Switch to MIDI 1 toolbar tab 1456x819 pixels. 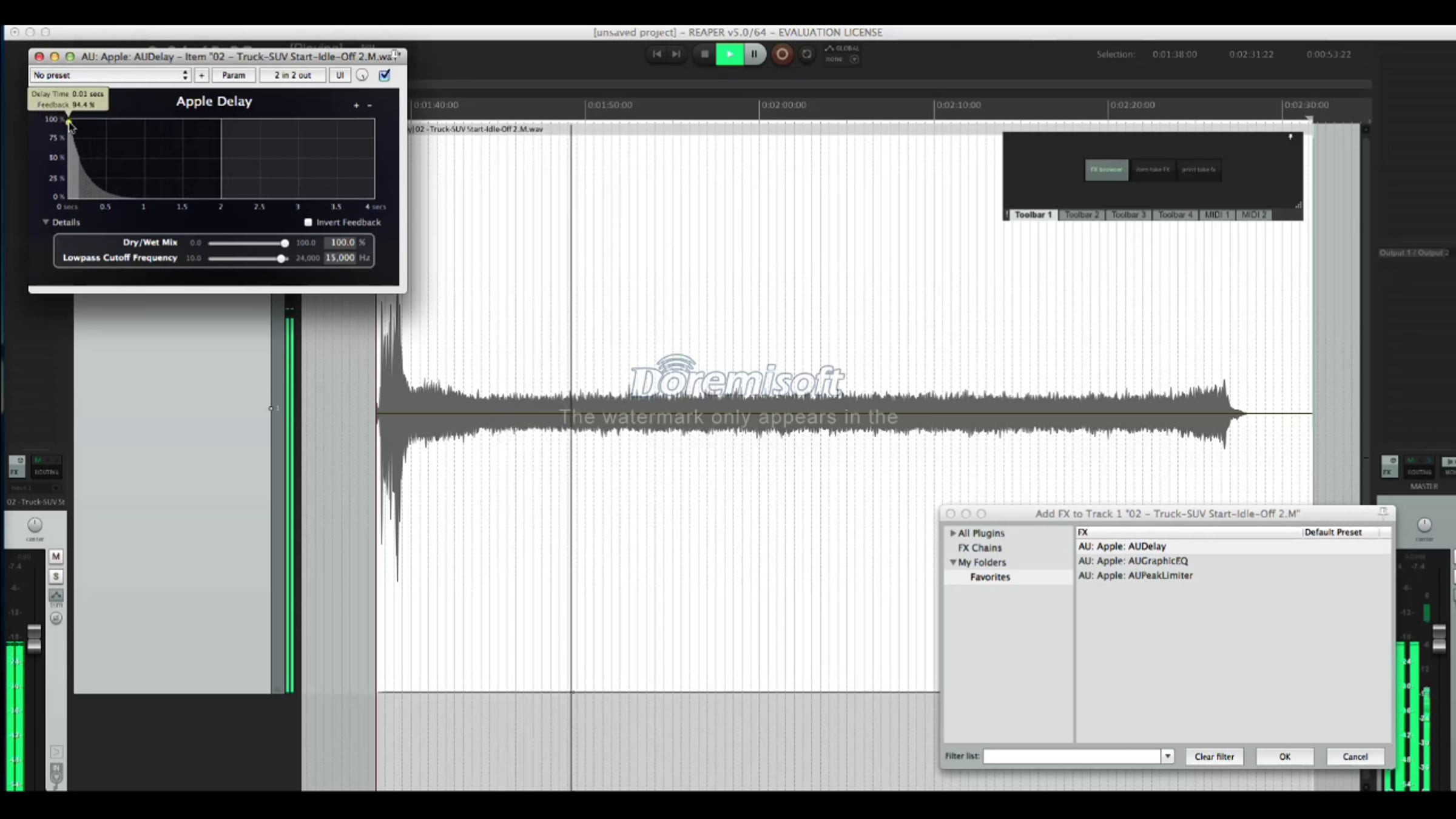(1216, 215)
